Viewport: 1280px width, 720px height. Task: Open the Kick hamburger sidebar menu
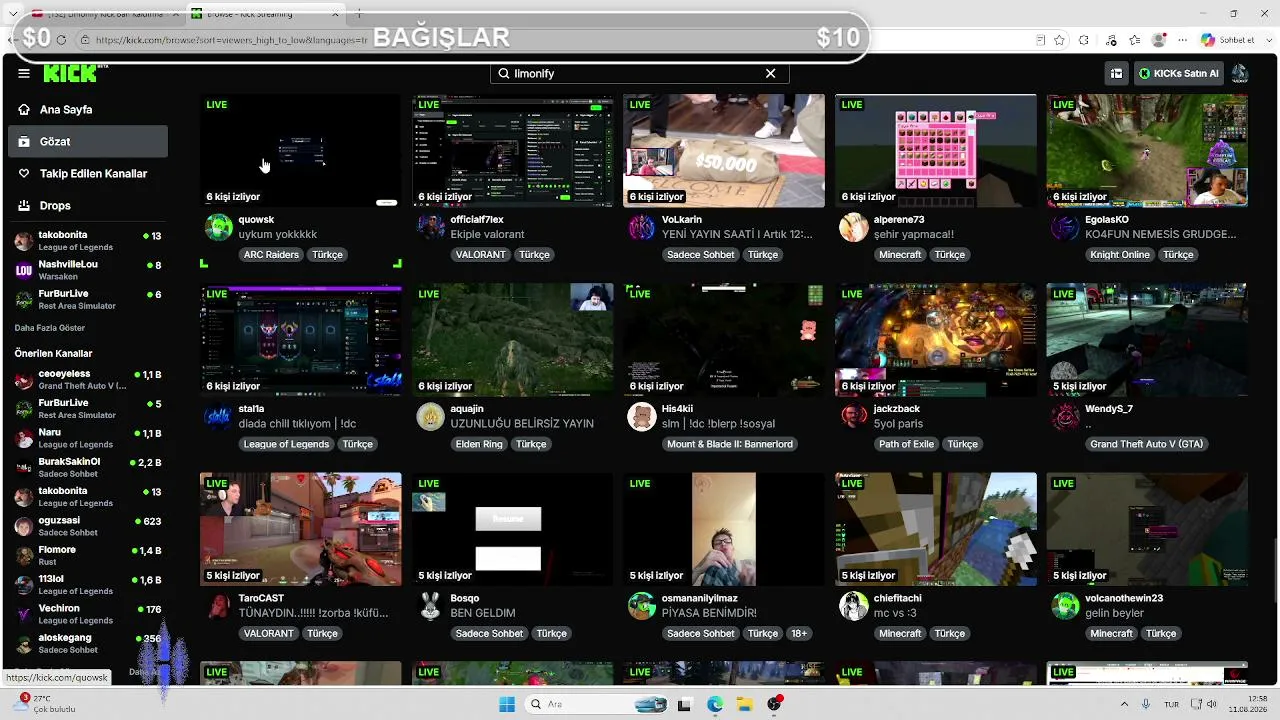click(24, 73)
